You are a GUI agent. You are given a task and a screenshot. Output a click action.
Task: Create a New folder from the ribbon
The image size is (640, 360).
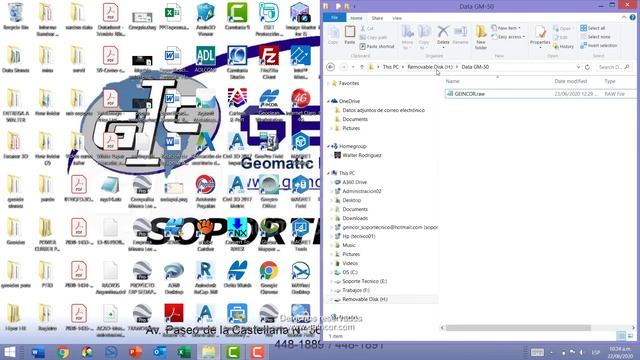click(x=481, y=37)
